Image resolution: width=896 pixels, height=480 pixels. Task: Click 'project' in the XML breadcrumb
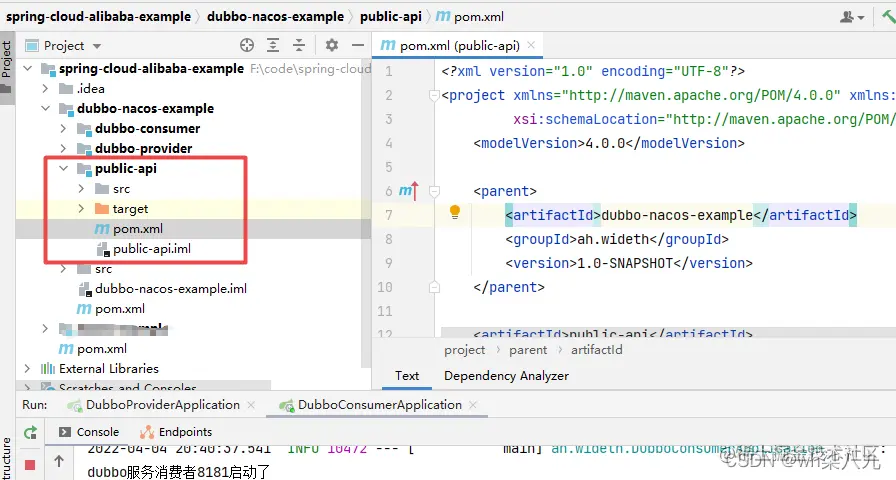[465, 350]
